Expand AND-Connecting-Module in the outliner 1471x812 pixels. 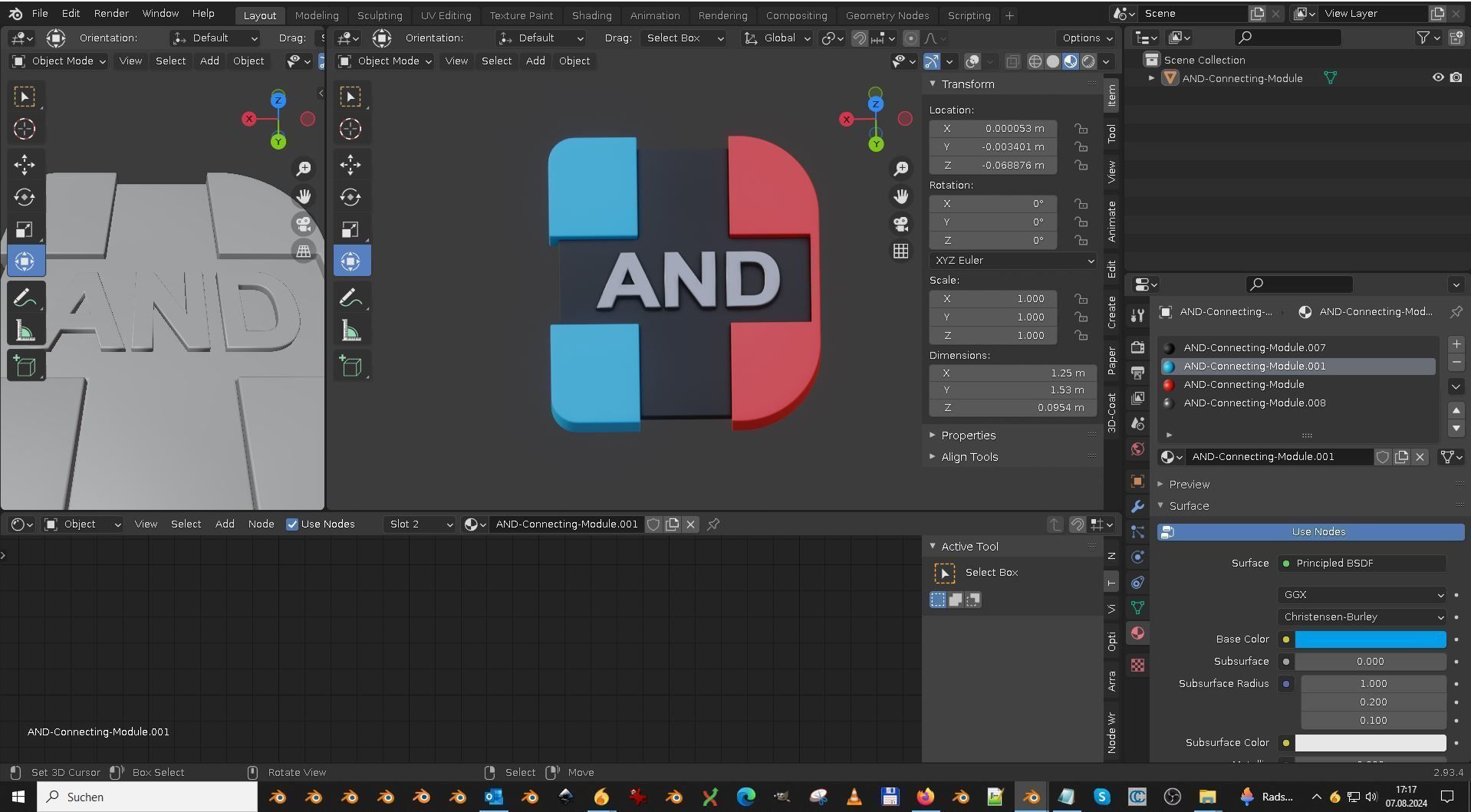[x=1151, y=78]
